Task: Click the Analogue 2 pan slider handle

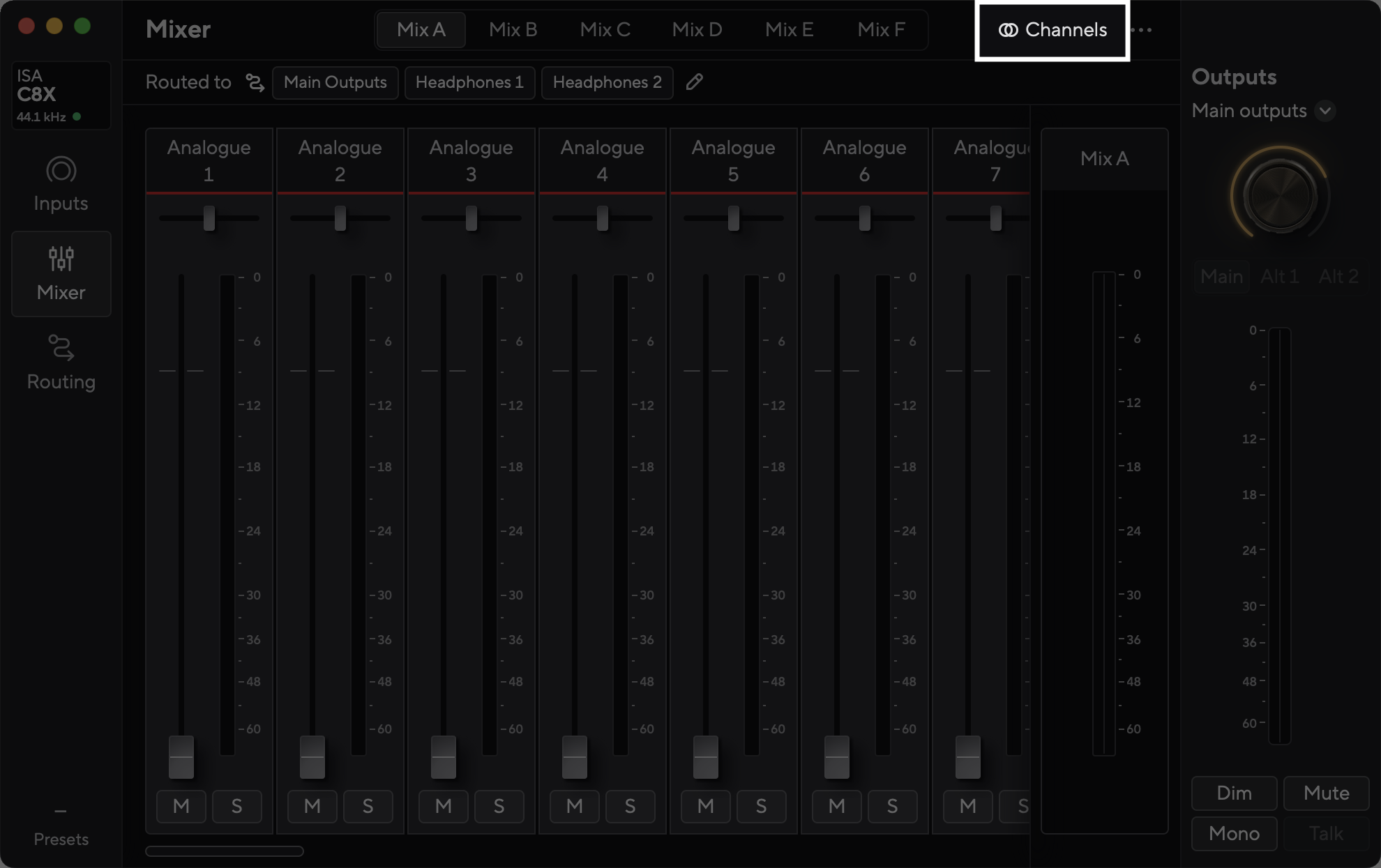Action: coord(340,218)
